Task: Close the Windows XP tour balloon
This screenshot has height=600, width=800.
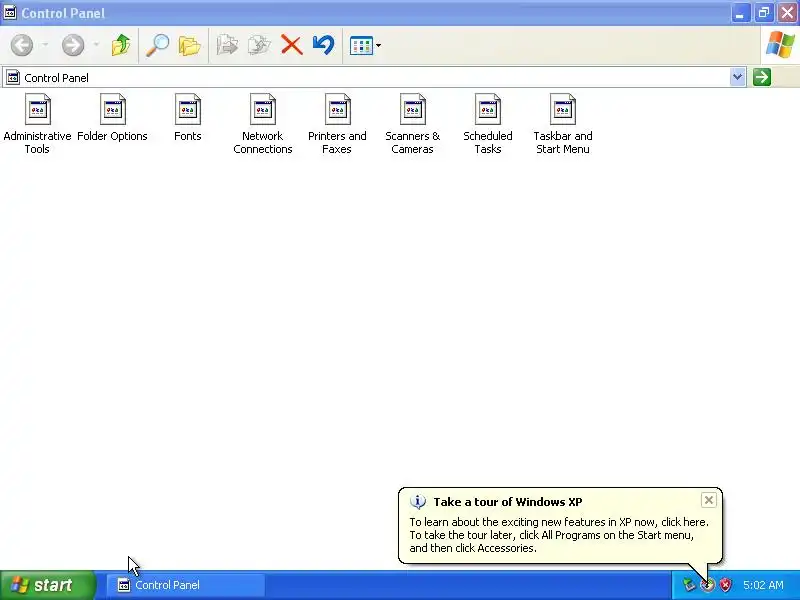Action: pyautogui.click(x=709, y=501)
